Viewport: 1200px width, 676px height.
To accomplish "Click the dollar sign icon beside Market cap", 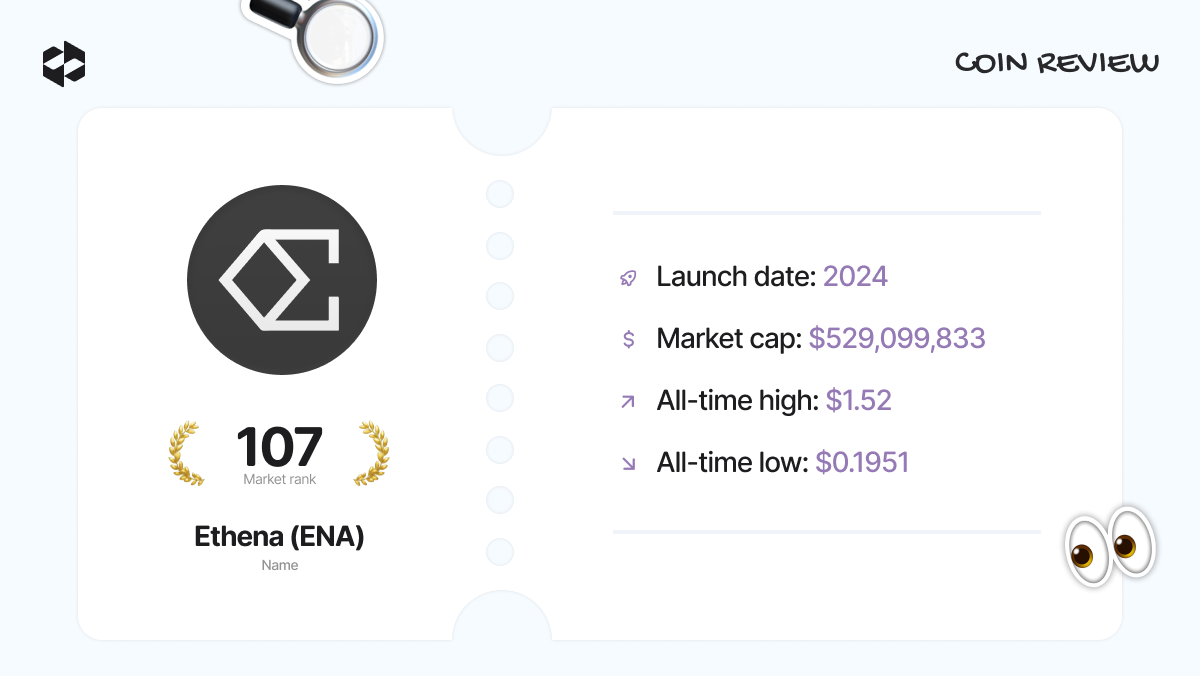I will pyautogui.click(x=628, y=340).
